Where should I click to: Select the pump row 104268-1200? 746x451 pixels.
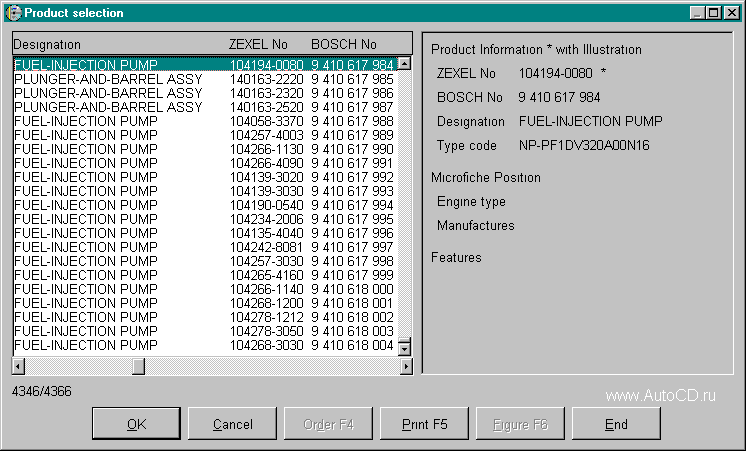[x=205, y=303]
